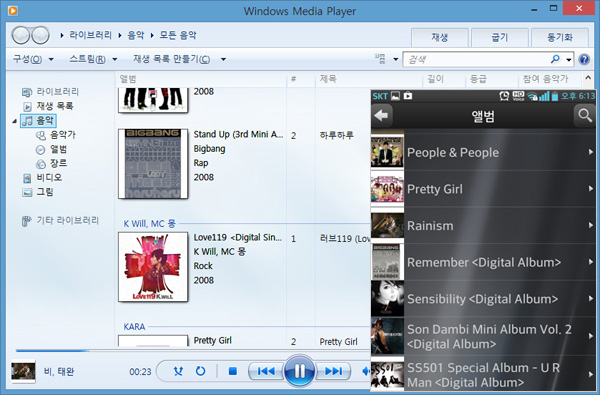Pause the current song
600x395 pixels.
[x=299, y=371]
